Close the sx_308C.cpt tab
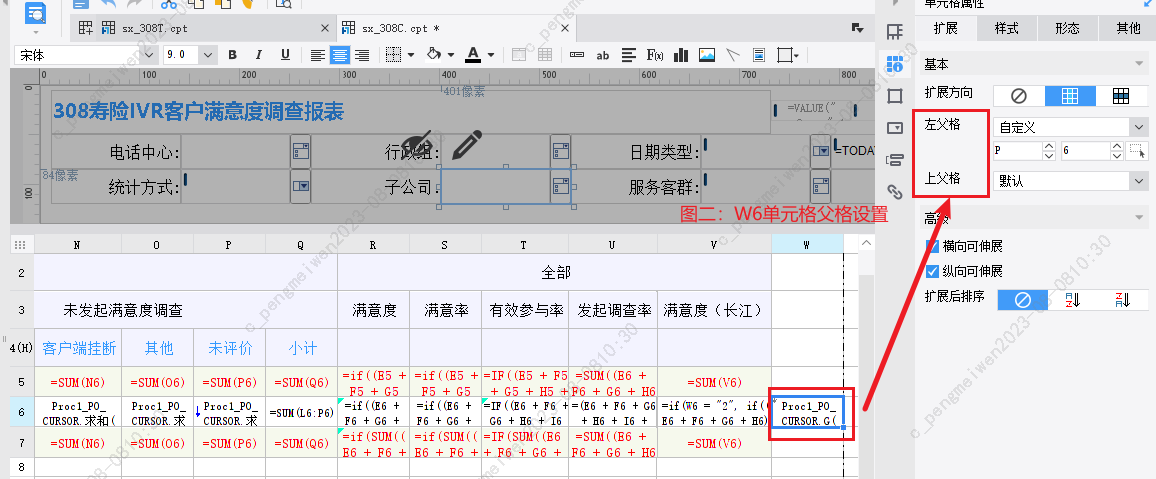This screenshot has width=1156, height=479. coord(565,29)
